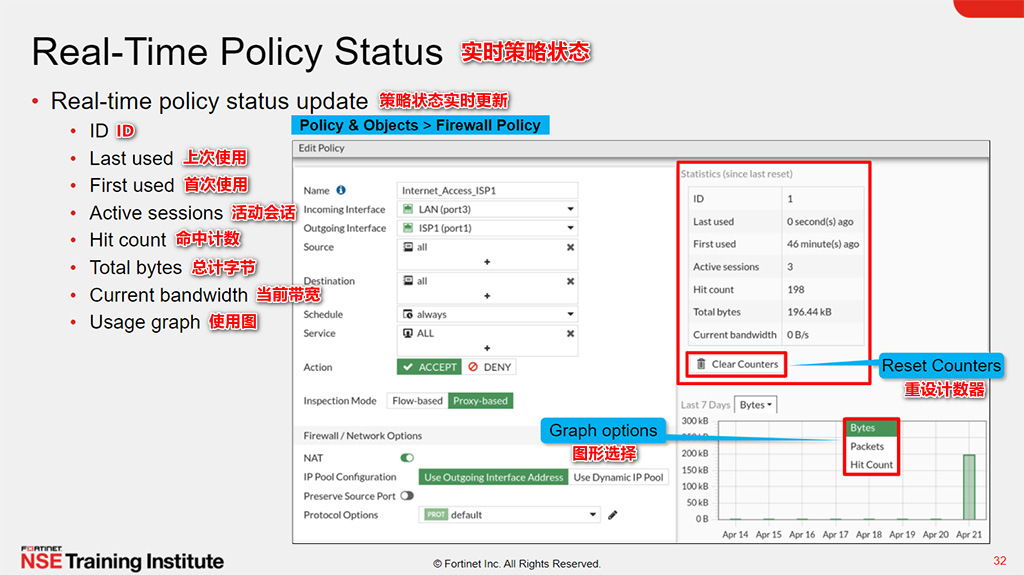
Task: Toggle Preserve Source Port switch
Action: coord(407,496)
